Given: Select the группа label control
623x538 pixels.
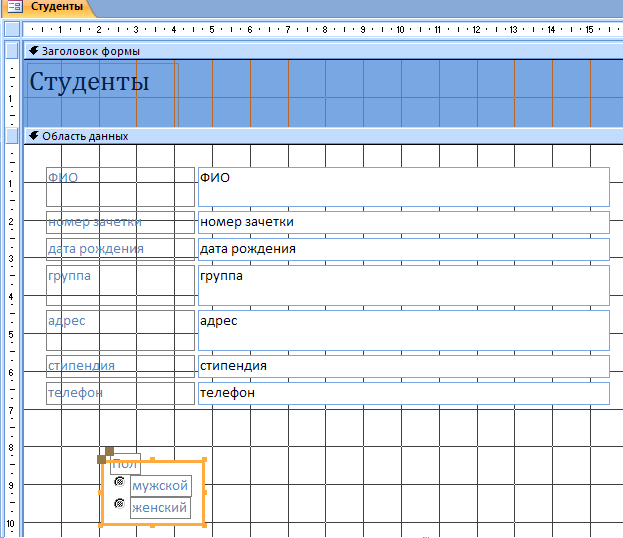Looking at the screenshot, I should [120, 286].
